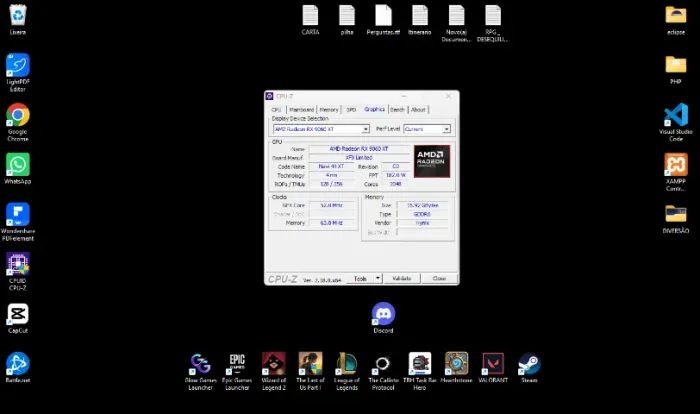Click the Tools button in CPU-Z
Screen dimensions: 700x414
click(360, 279)
